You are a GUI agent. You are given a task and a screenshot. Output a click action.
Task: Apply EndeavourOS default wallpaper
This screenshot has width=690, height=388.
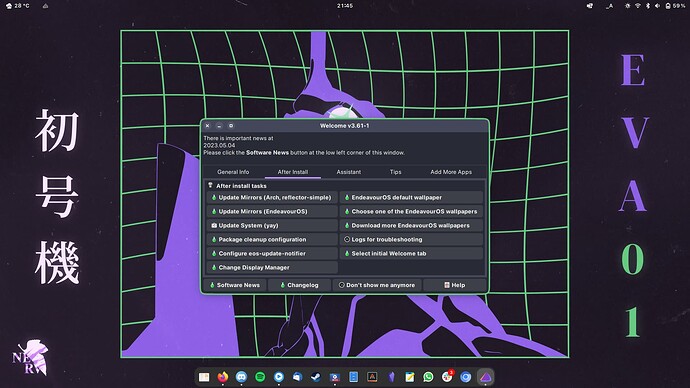pyautogui.click(x=411, y=198)
